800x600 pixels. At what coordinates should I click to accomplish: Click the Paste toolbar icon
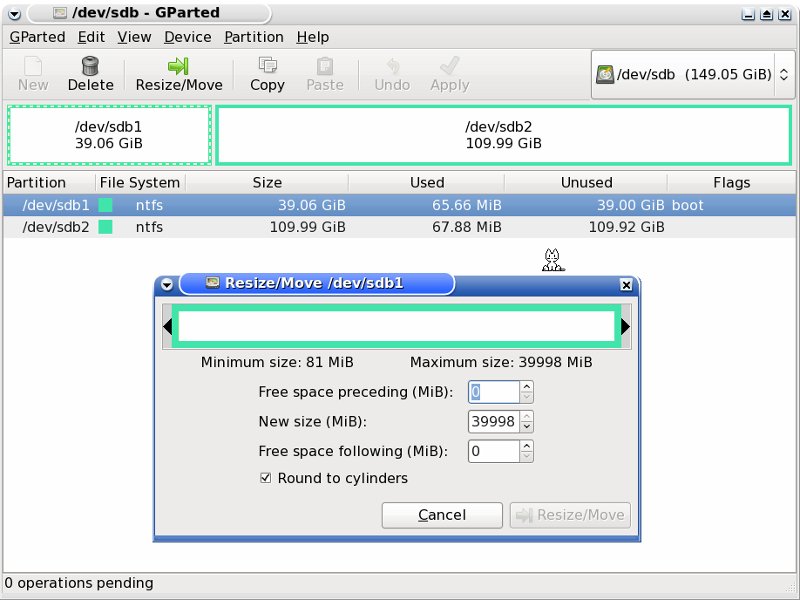point(324,66)
